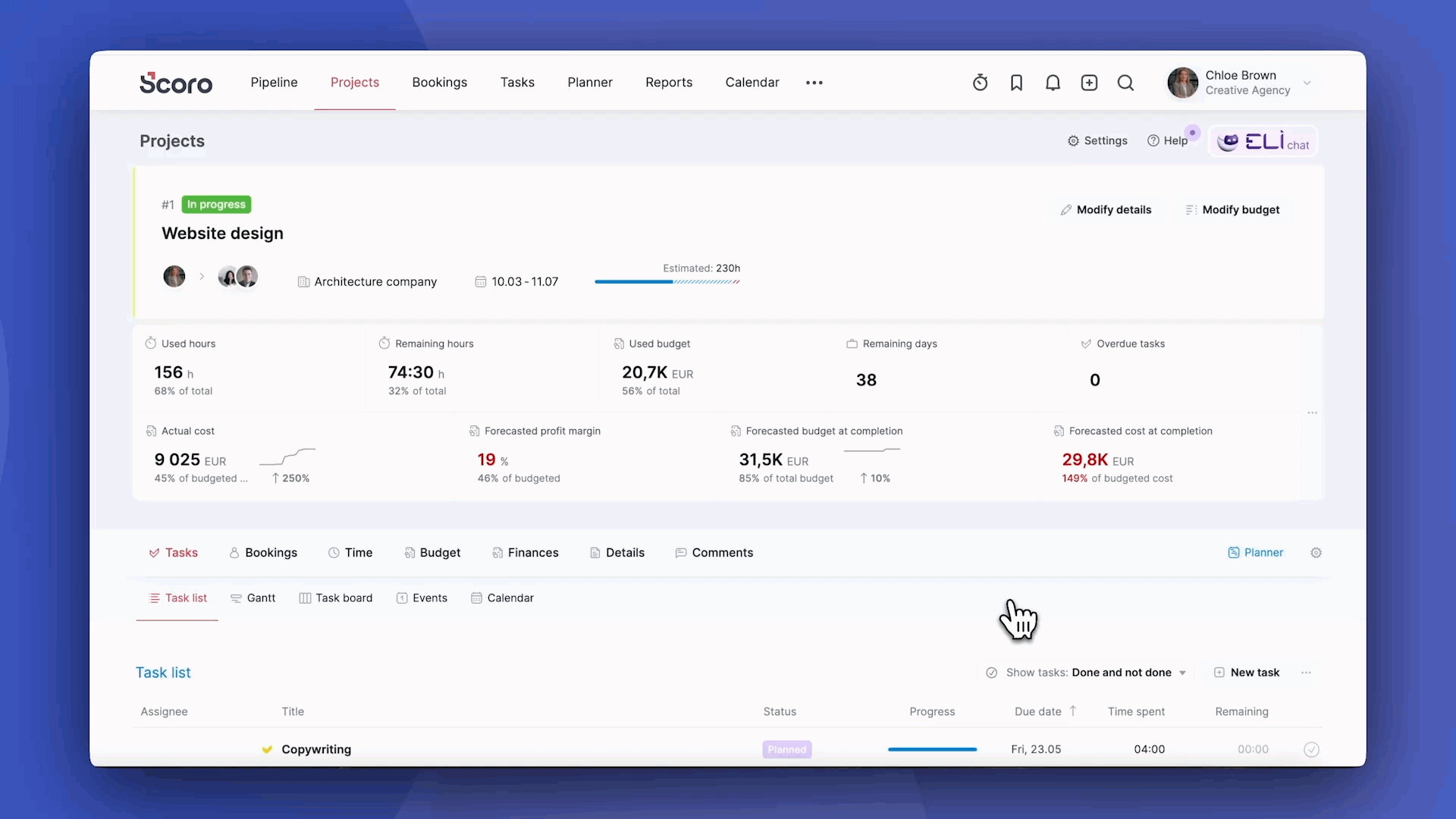Click New task button
The image size is (1456, 819).
pyautogui.click(x=1247, y=673)
